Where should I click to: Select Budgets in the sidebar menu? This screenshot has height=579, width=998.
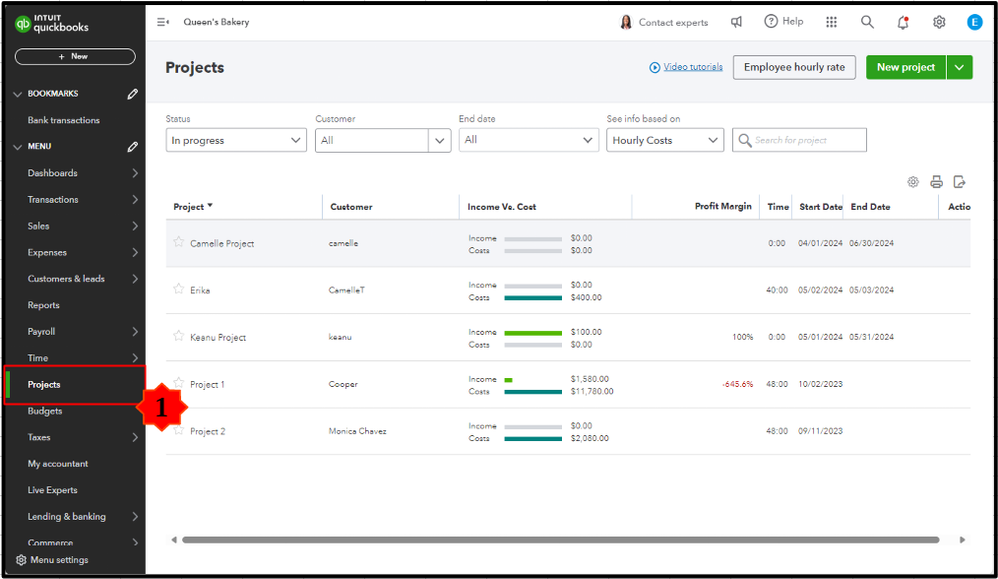pos(45,411)
